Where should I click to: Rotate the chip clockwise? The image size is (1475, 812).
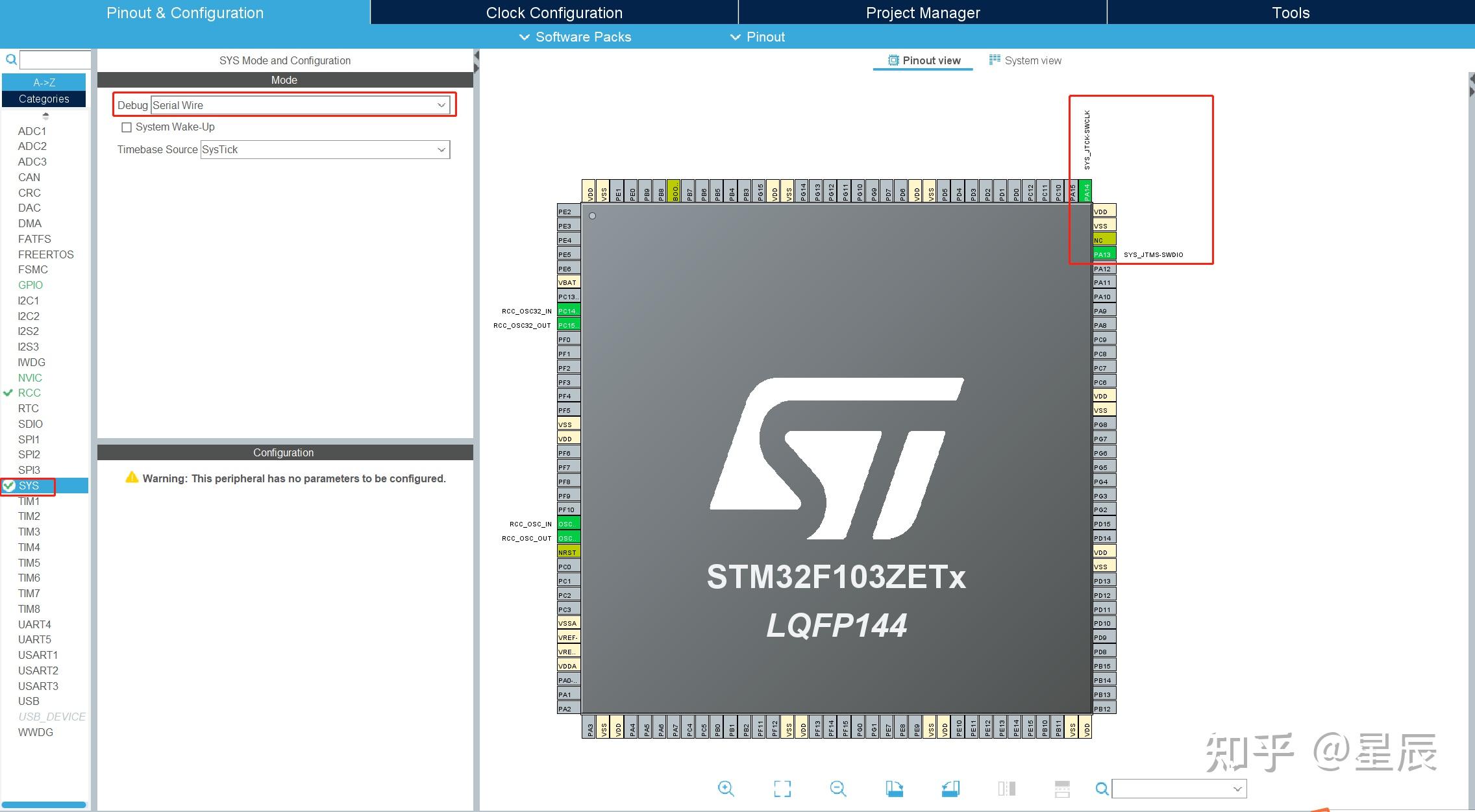point(894,789)
